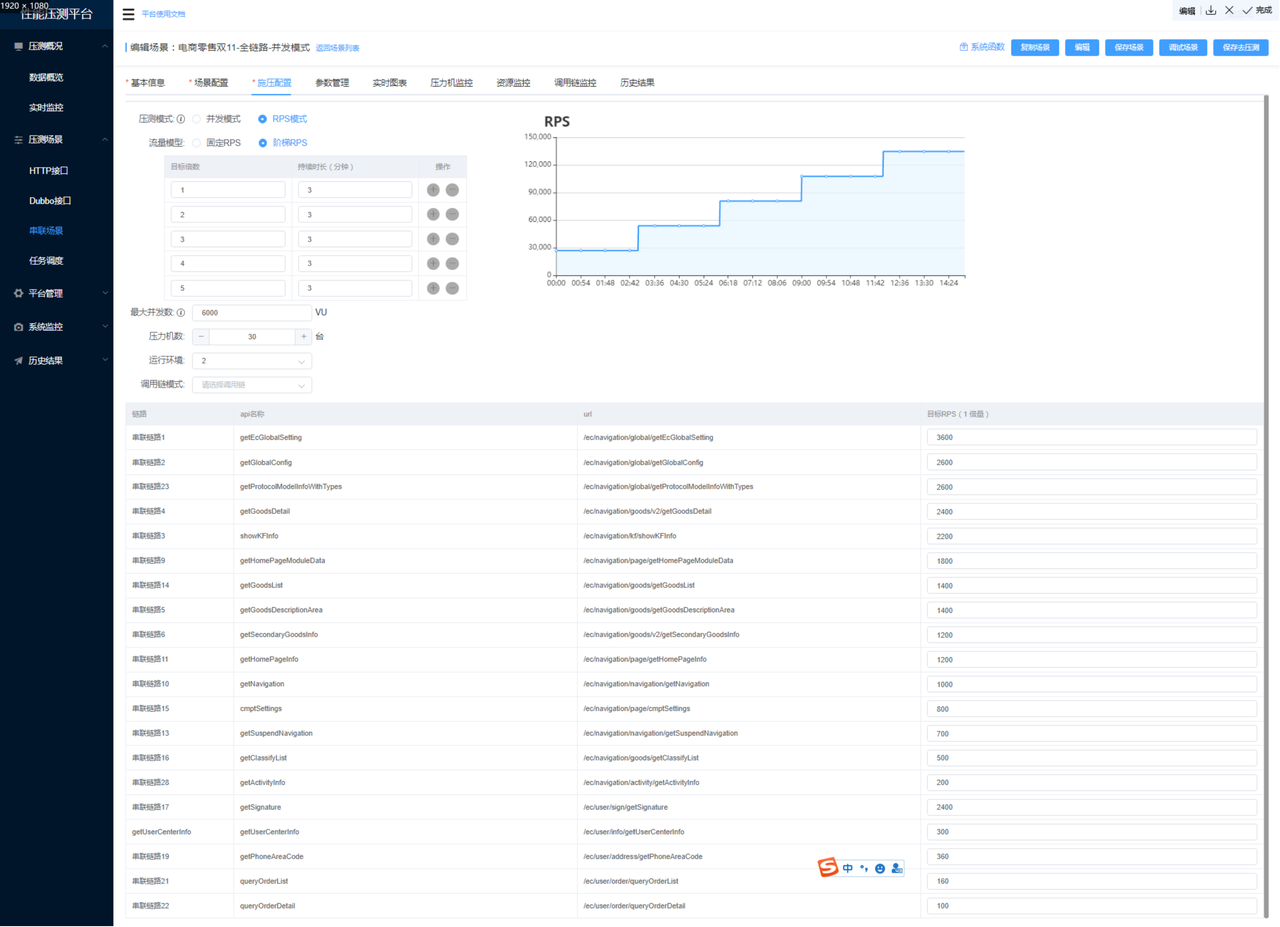Open Dubbo接口 in the sidebar
Image resolution: width=1280 pixels, height=927 pixels.
point(50,201)
